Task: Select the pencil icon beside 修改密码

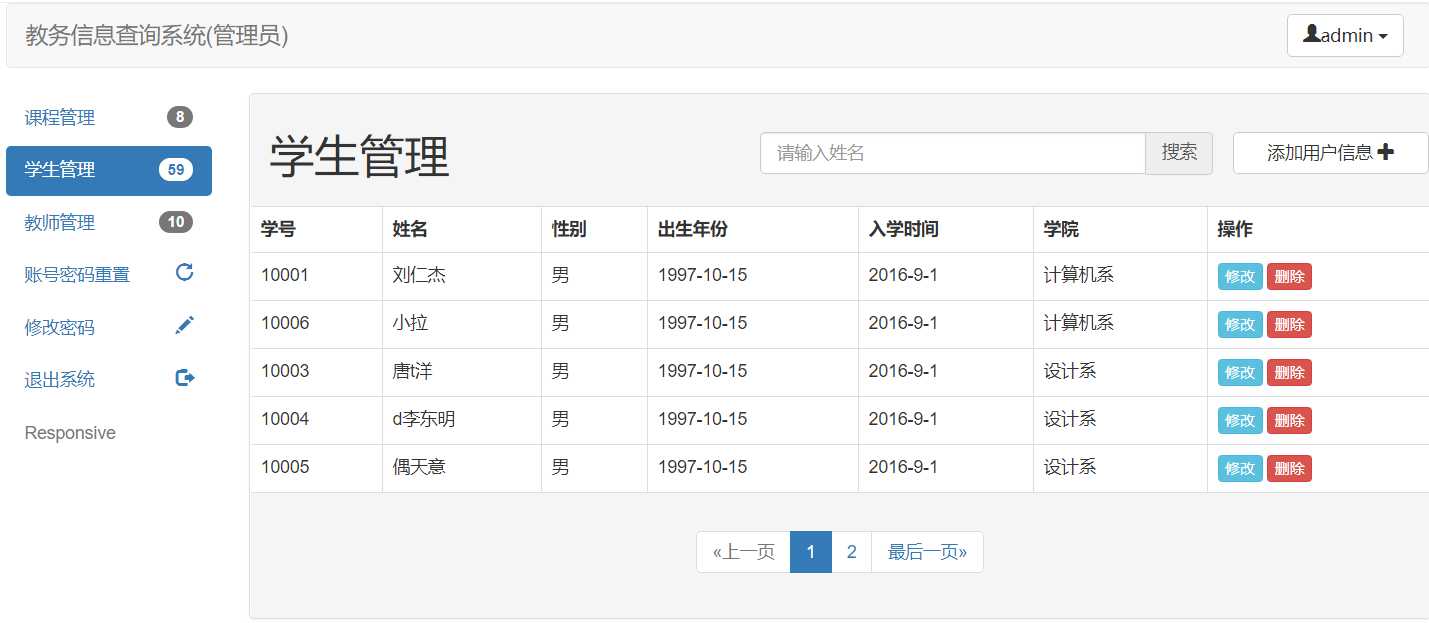Action: [183, 325]
